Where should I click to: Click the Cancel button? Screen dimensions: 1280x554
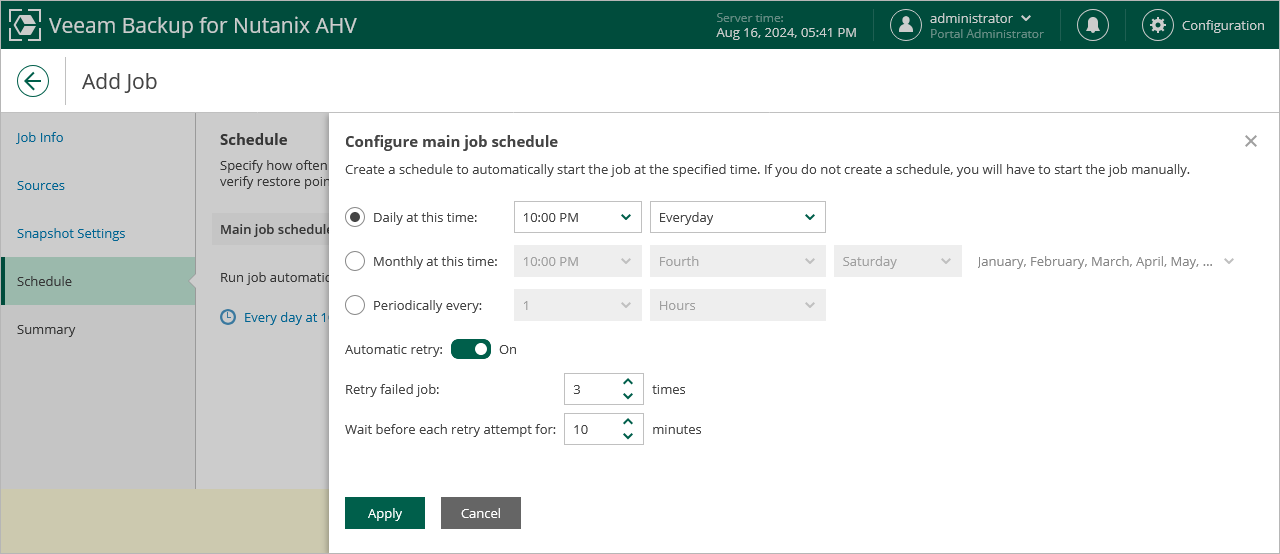(481, 513)
